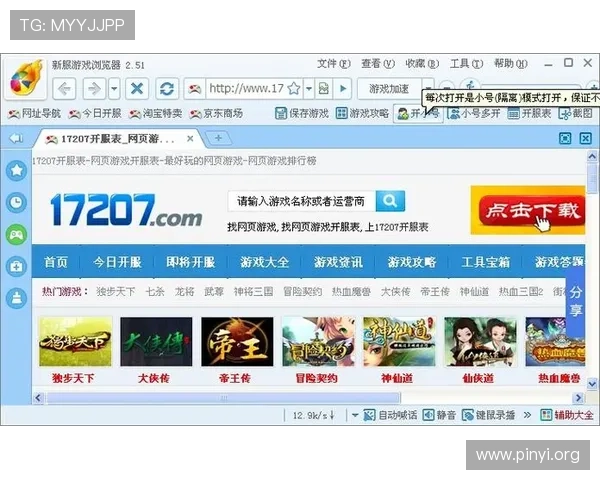The width and height of the screenshot is (600, 480).
Task: Click fullscreen icon on tab bar
Action: (565, 138)
